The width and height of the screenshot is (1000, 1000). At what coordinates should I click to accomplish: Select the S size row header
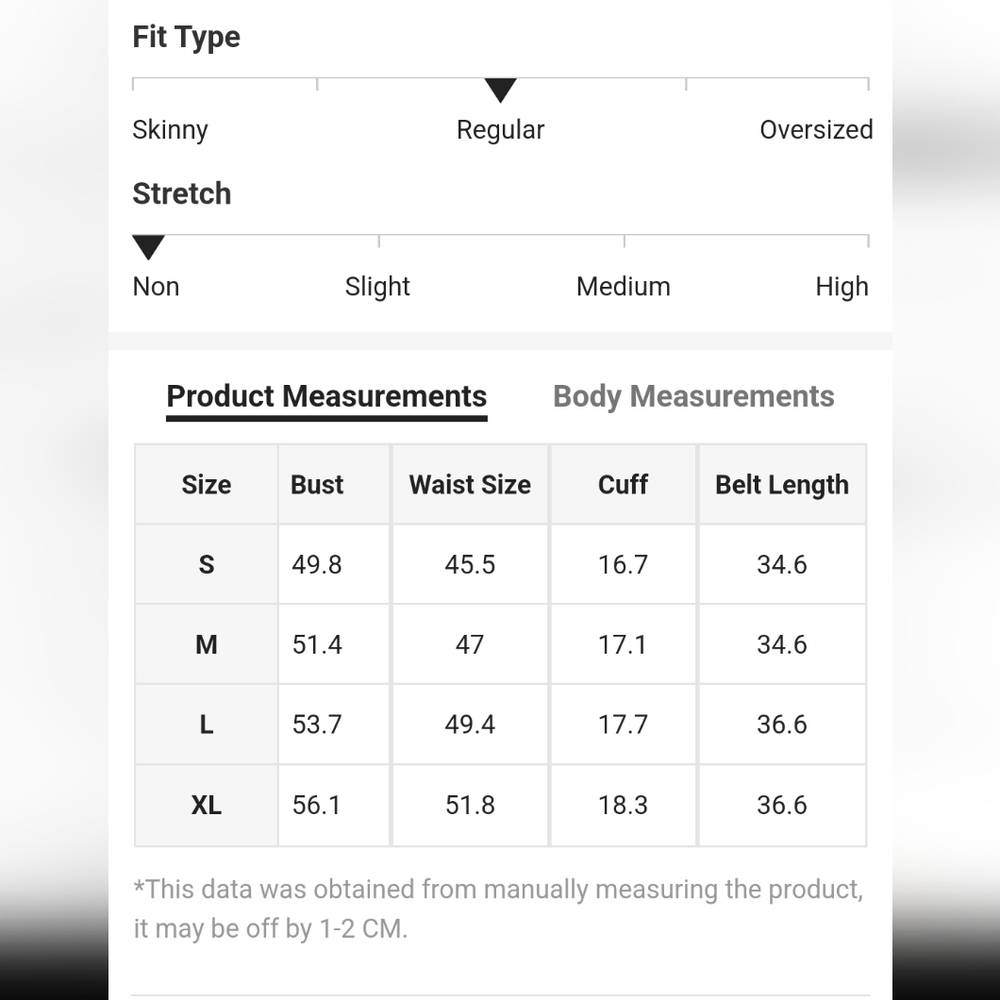[x=206, y=564]
